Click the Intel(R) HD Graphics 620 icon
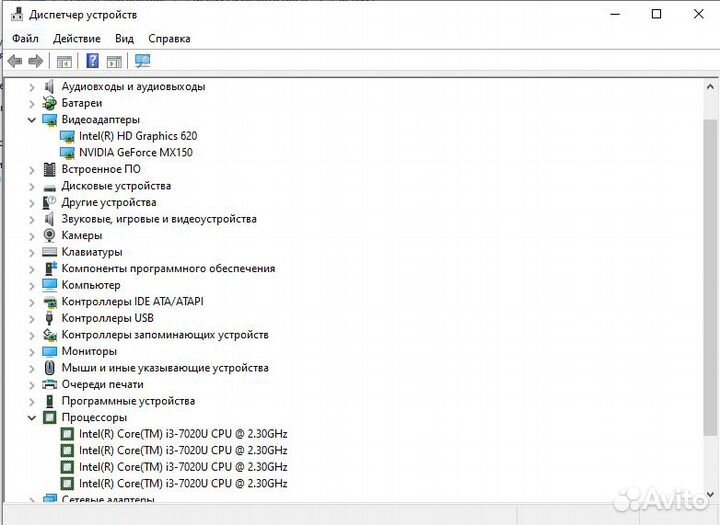 (x=67, y=136)
